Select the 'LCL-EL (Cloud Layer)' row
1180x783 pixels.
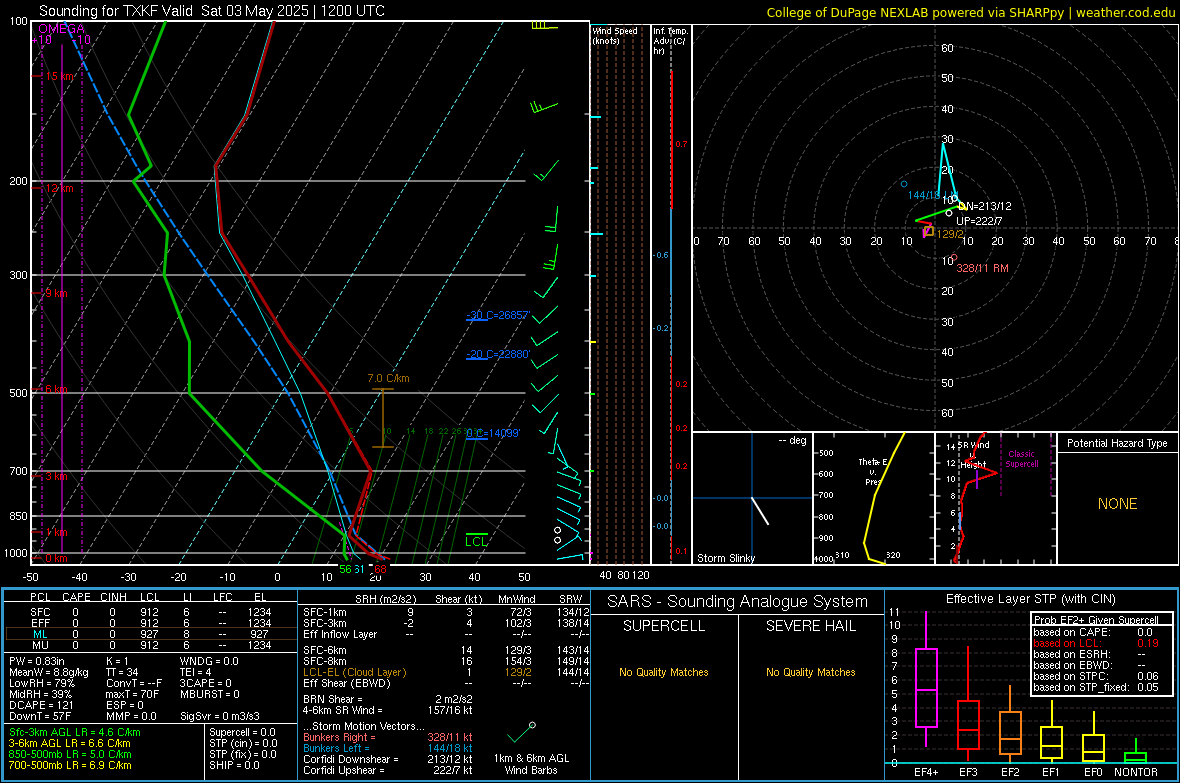point(446,672)
